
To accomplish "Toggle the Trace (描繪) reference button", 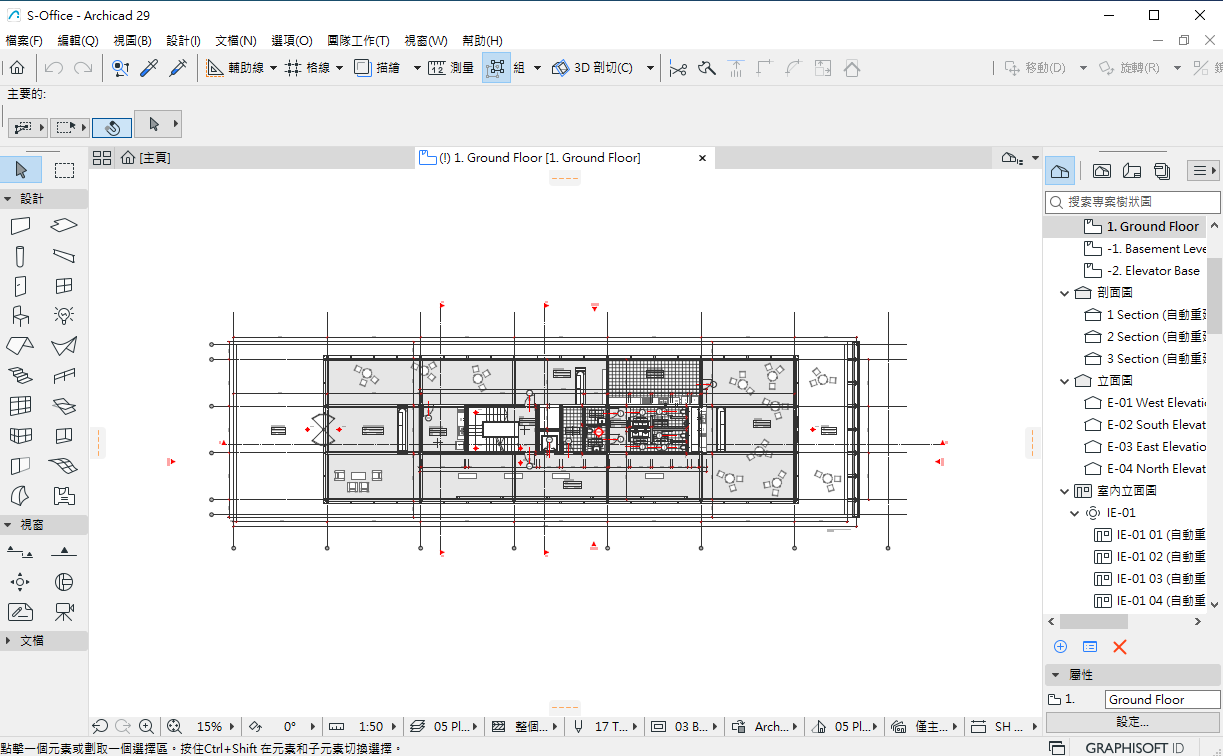I will point(377,68).
